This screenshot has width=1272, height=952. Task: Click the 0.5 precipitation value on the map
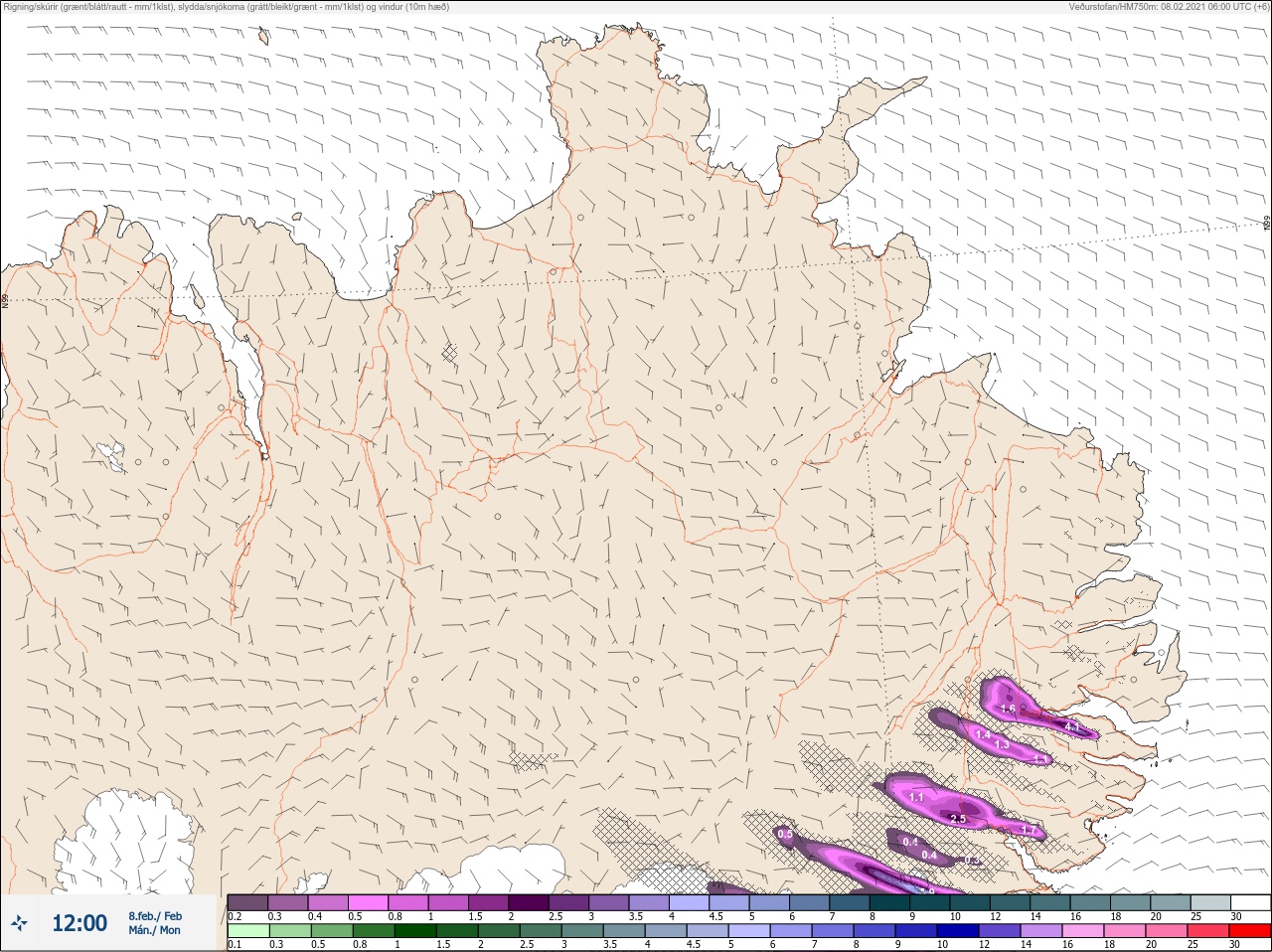coord(785,834)
